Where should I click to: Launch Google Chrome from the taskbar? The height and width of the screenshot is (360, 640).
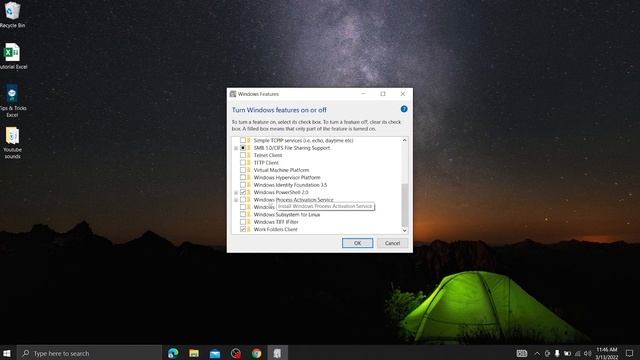256,353
